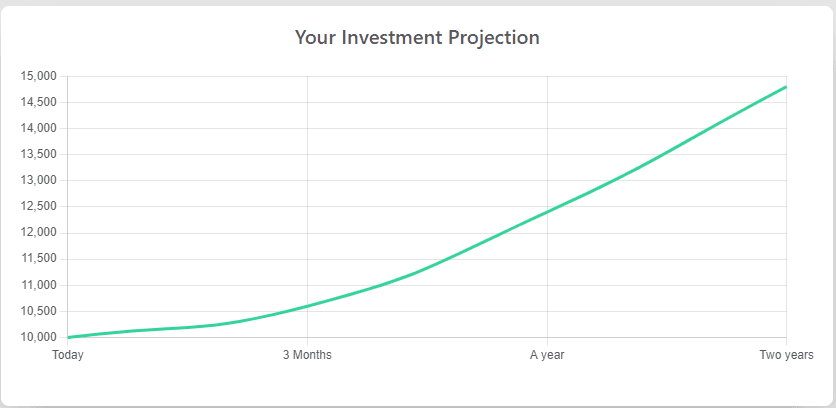The image size is (836, 408).
Task: Click the 14,500 y-axis label
Action: 38,102
